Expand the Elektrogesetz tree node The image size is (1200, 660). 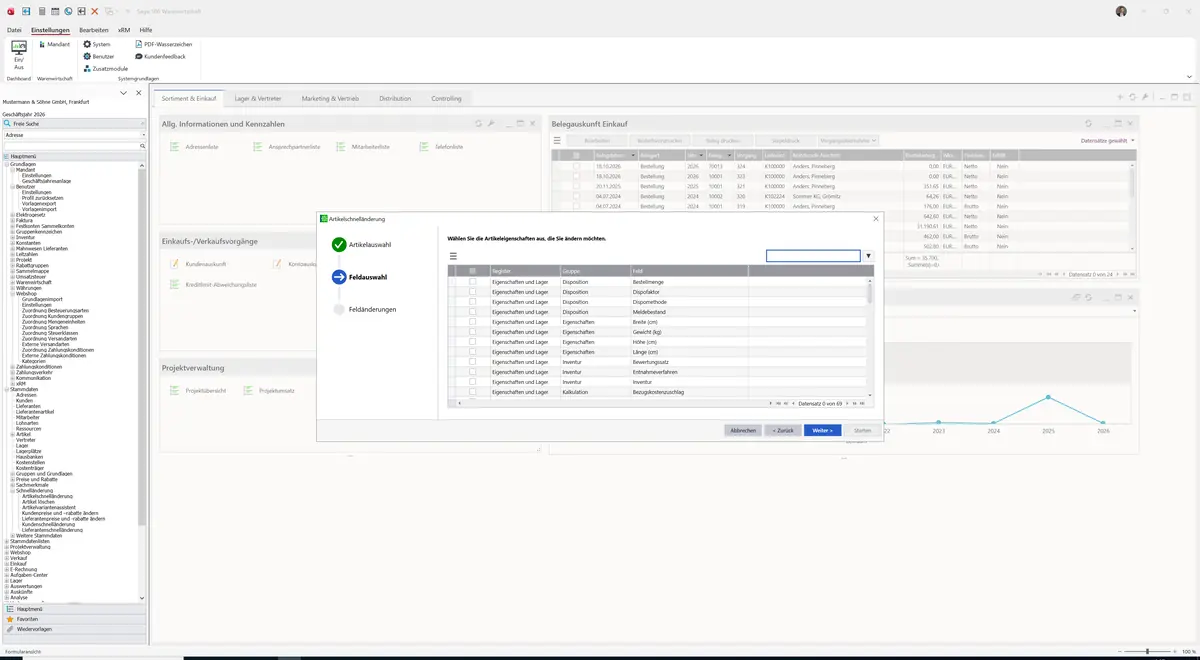click(12, 214)
